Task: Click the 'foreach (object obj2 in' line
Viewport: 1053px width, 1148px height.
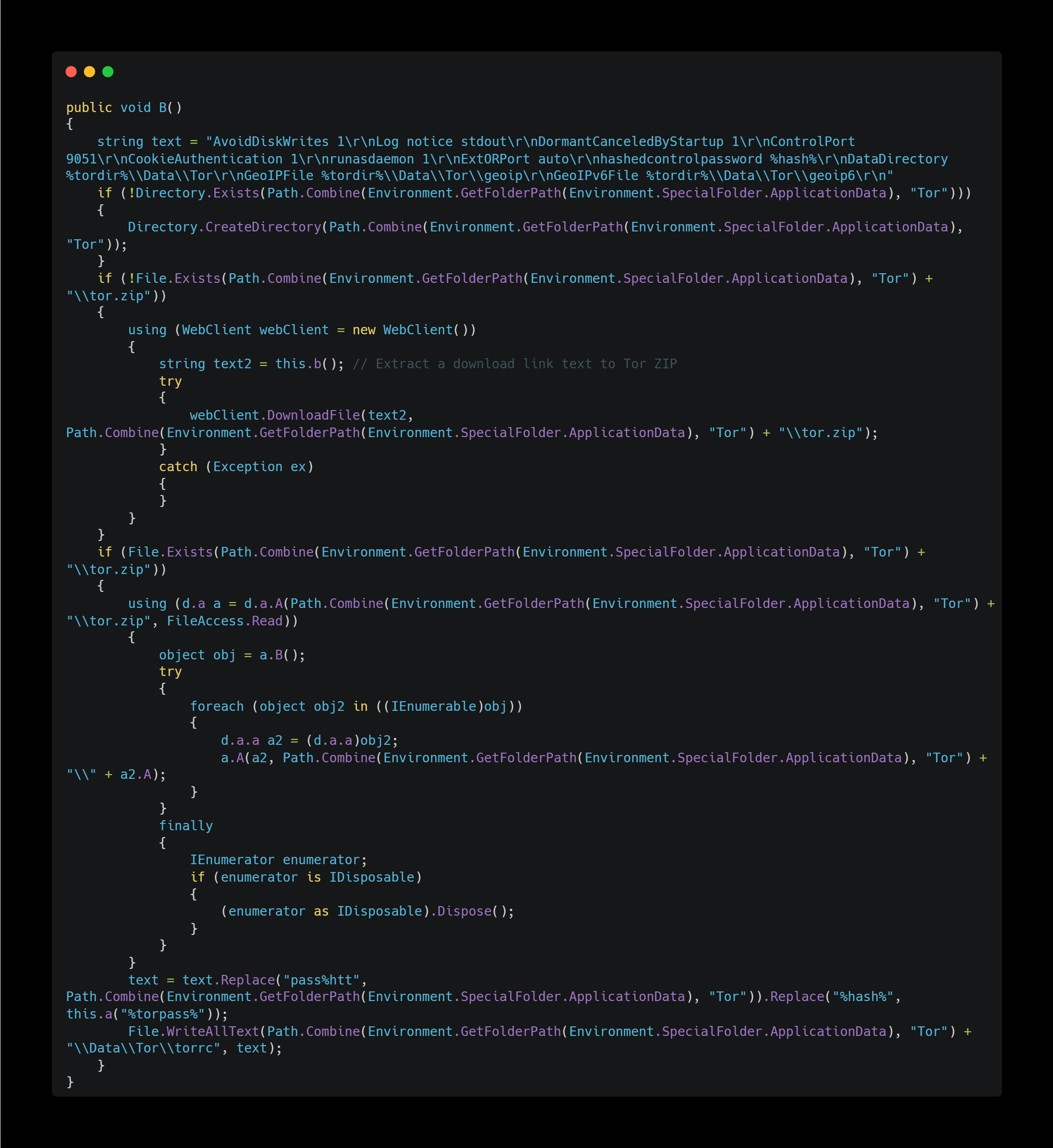Action: (279, 707)
